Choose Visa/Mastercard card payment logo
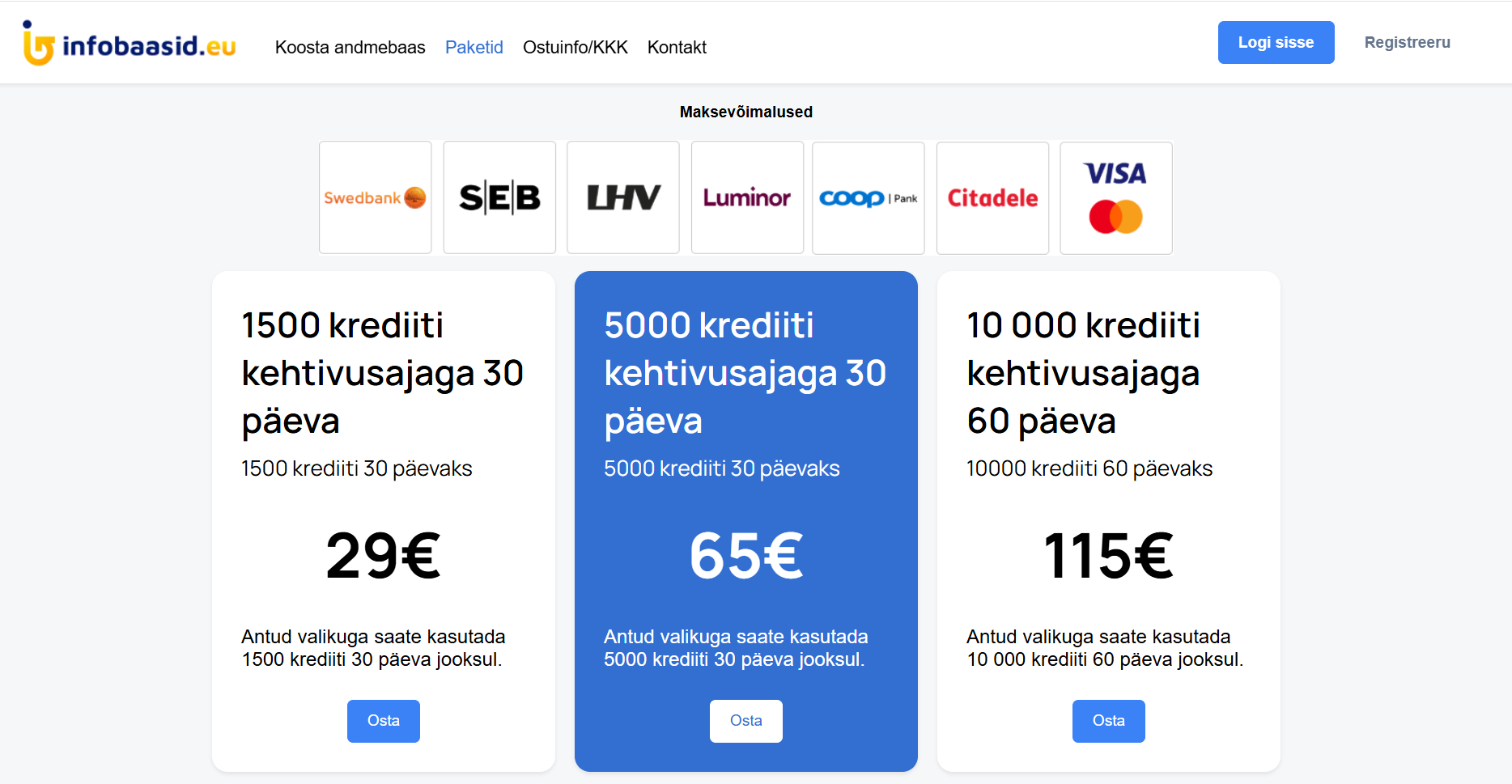 pyautogui.click(x=1115, y=198)
